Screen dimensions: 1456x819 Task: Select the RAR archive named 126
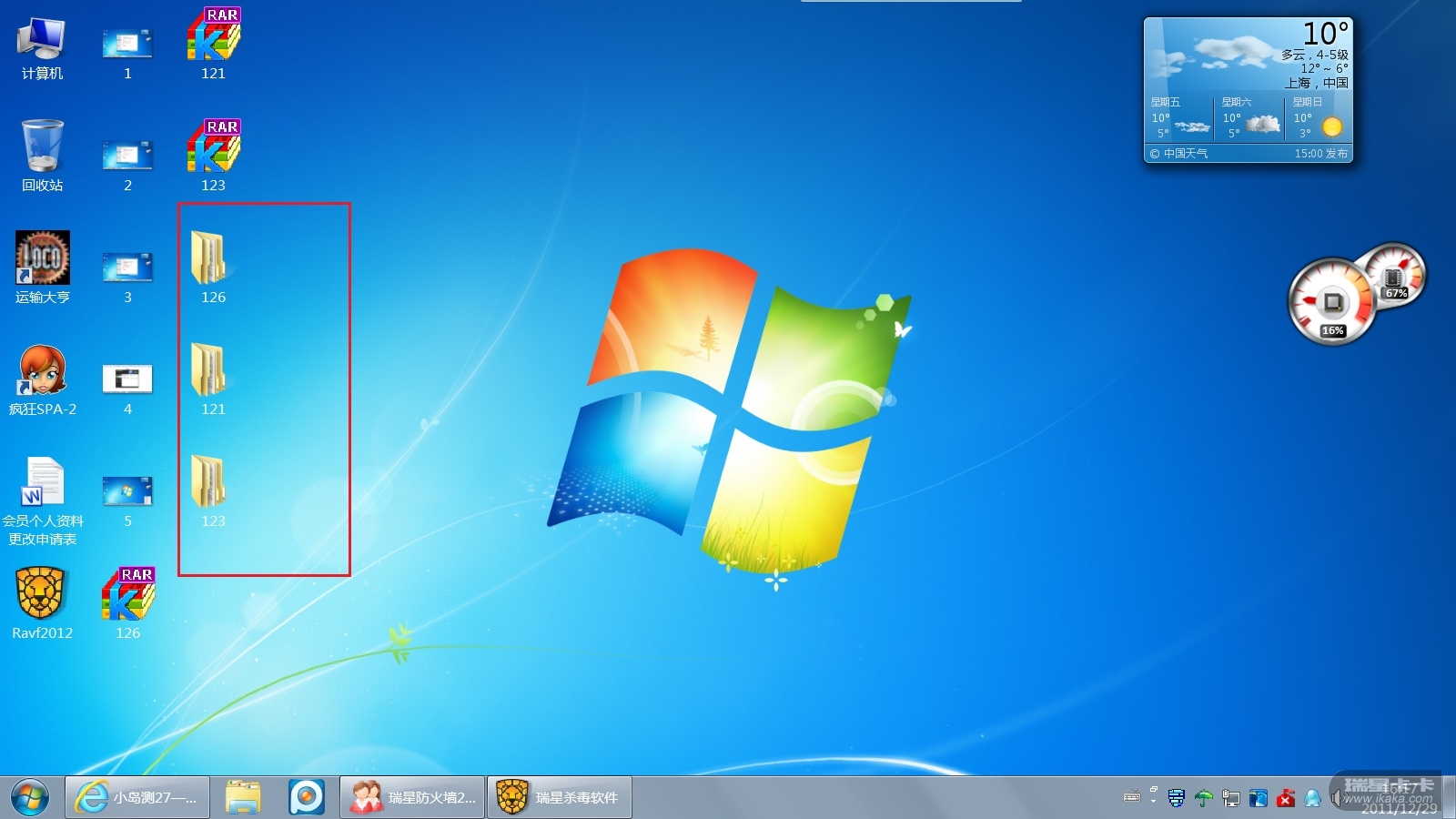[x=127, y=603]
